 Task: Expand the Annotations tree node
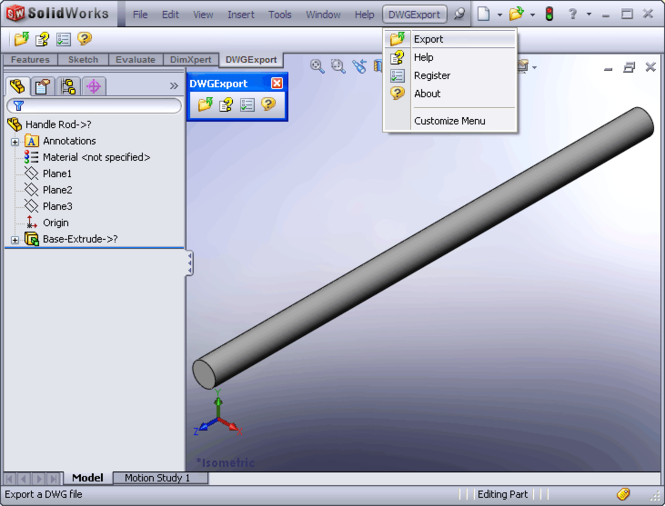click(x=15, y=142)
